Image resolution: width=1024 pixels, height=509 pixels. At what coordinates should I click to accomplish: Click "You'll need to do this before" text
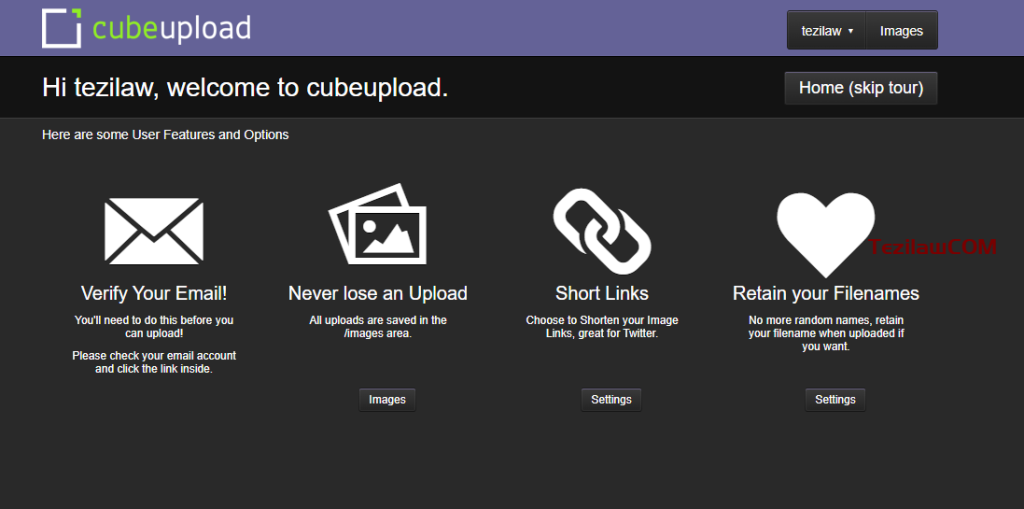(x=154, y=327)
